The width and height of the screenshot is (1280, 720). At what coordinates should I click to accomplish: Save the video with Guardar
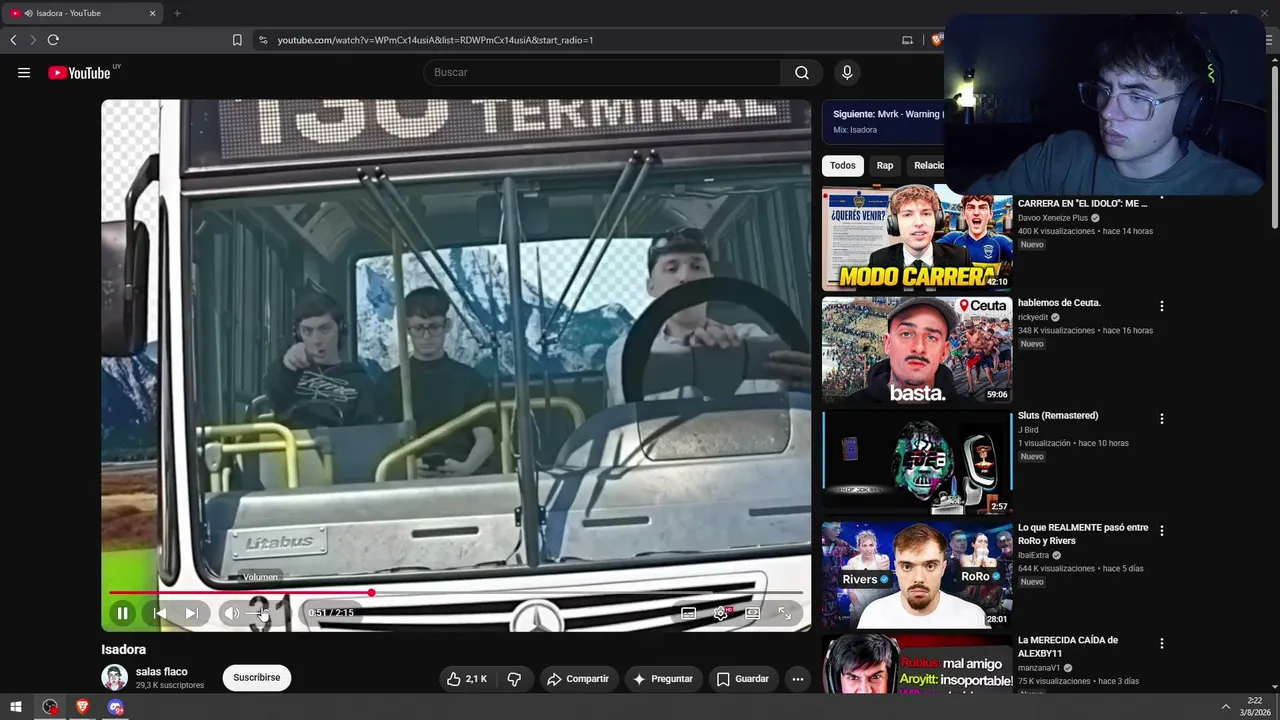tap(743, 679)
